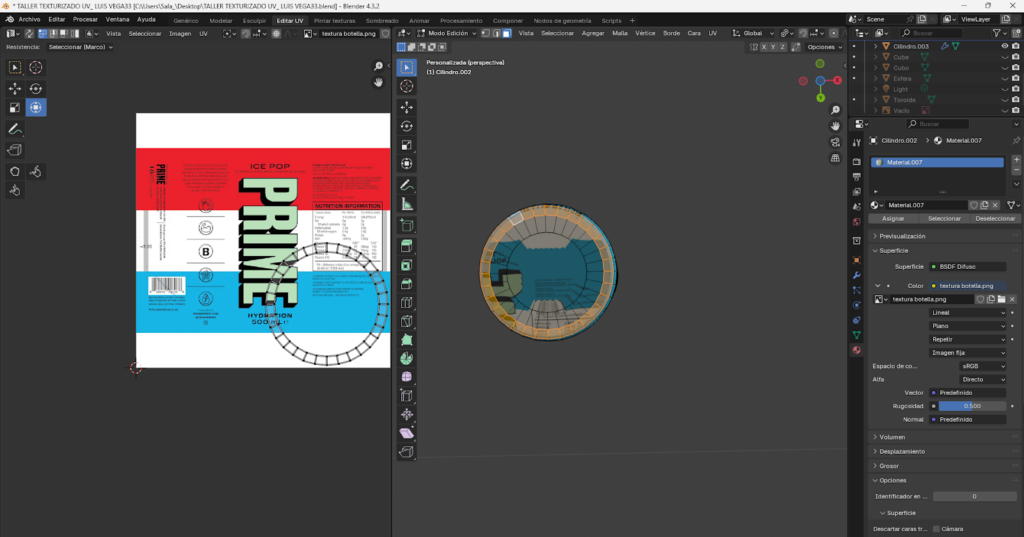Open the Repetir extension dropdown
1024x537 pixels.
[968, 339]
